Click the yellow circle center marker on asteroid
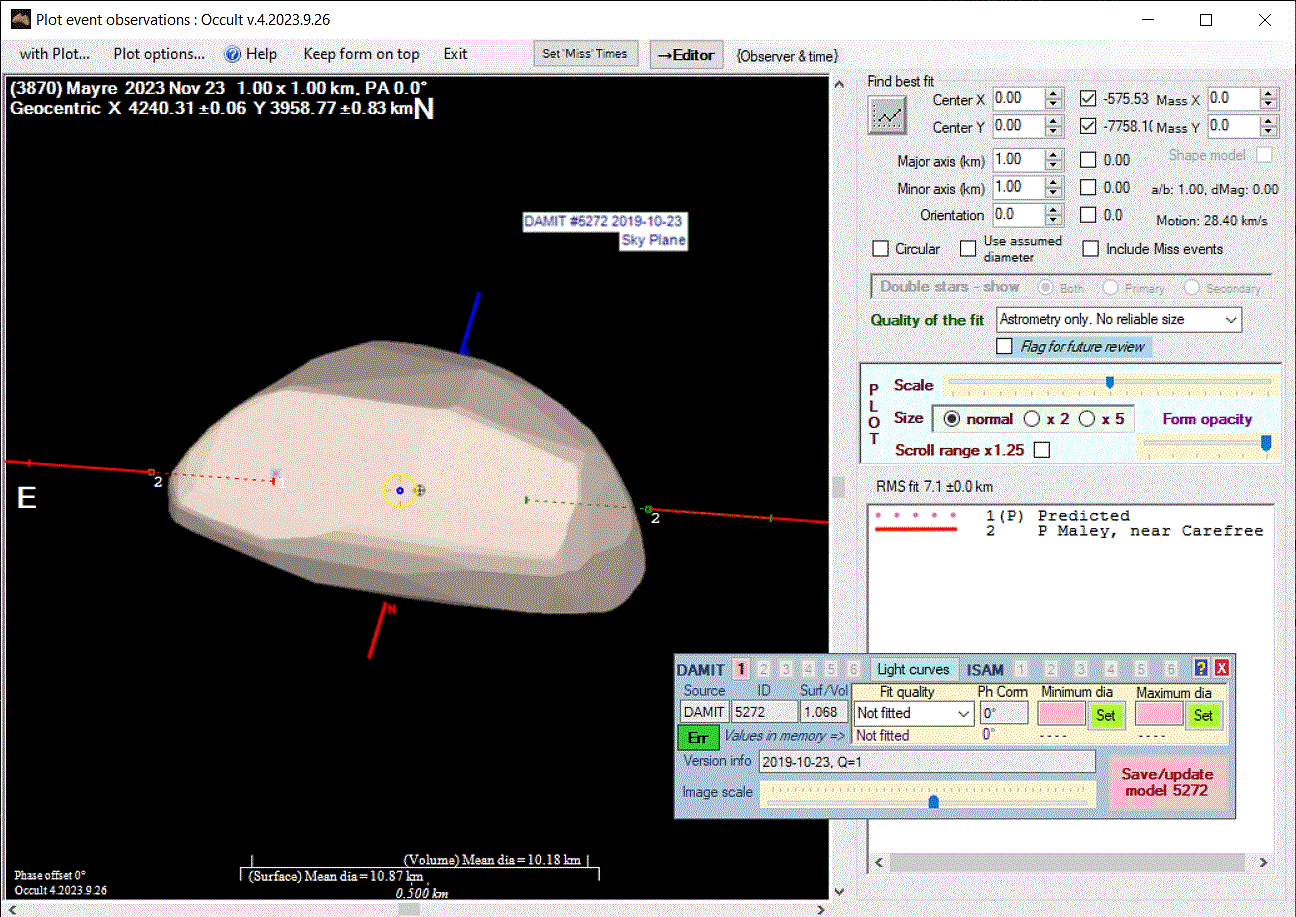Screen dimensions: 1296x917 399,490
